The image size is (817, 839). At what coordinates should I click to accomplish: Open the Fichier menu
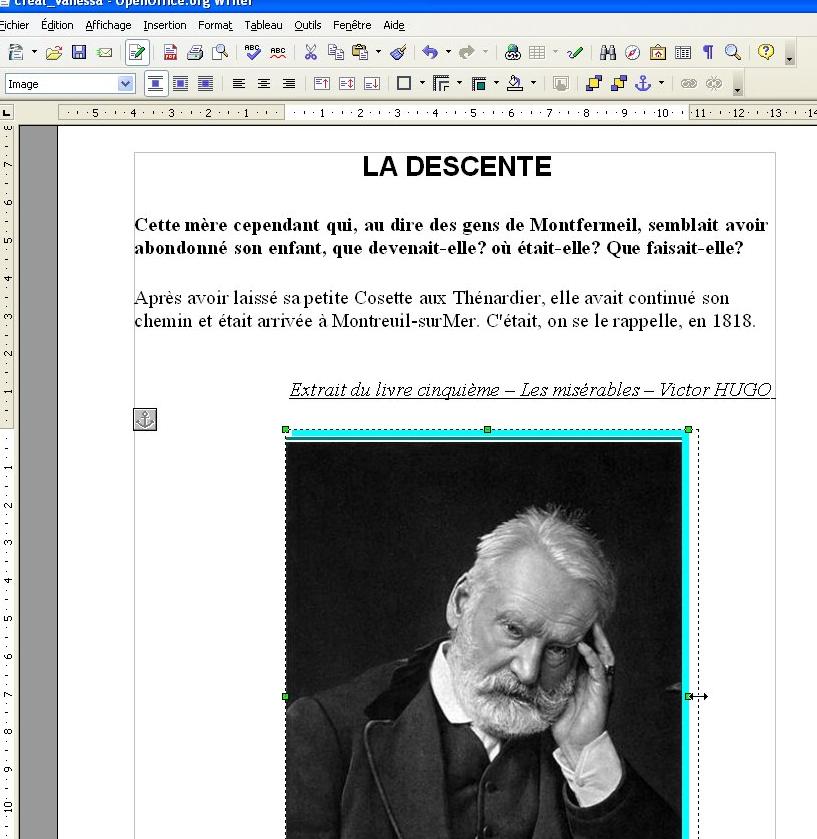[14, 25]
